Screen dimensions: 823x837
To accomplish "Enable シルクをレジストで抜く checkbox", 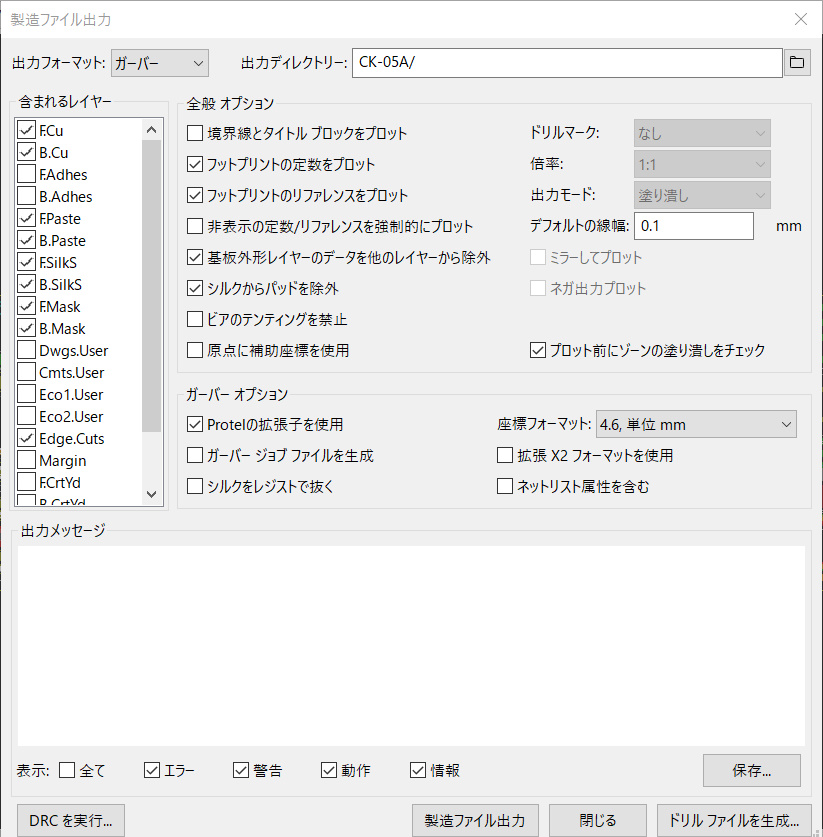I will pyautogui.click(x=195, y=486).
